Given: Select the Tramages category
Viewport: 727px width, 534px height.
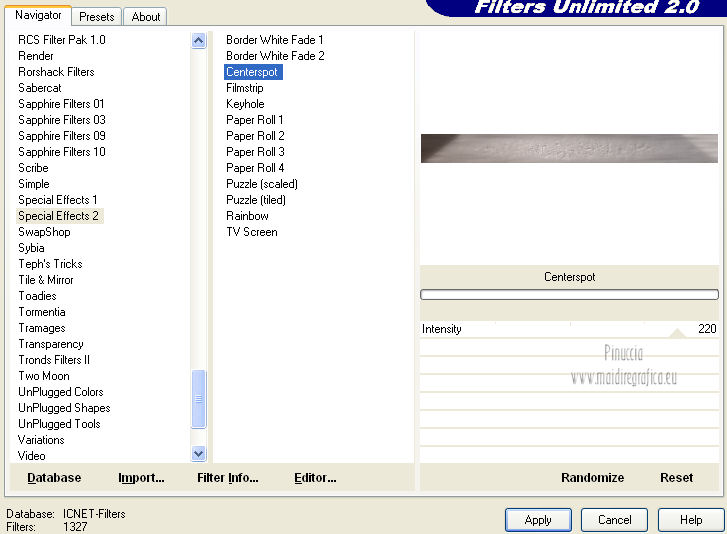Looking at the screenshot, I should (x=42, y=328).
